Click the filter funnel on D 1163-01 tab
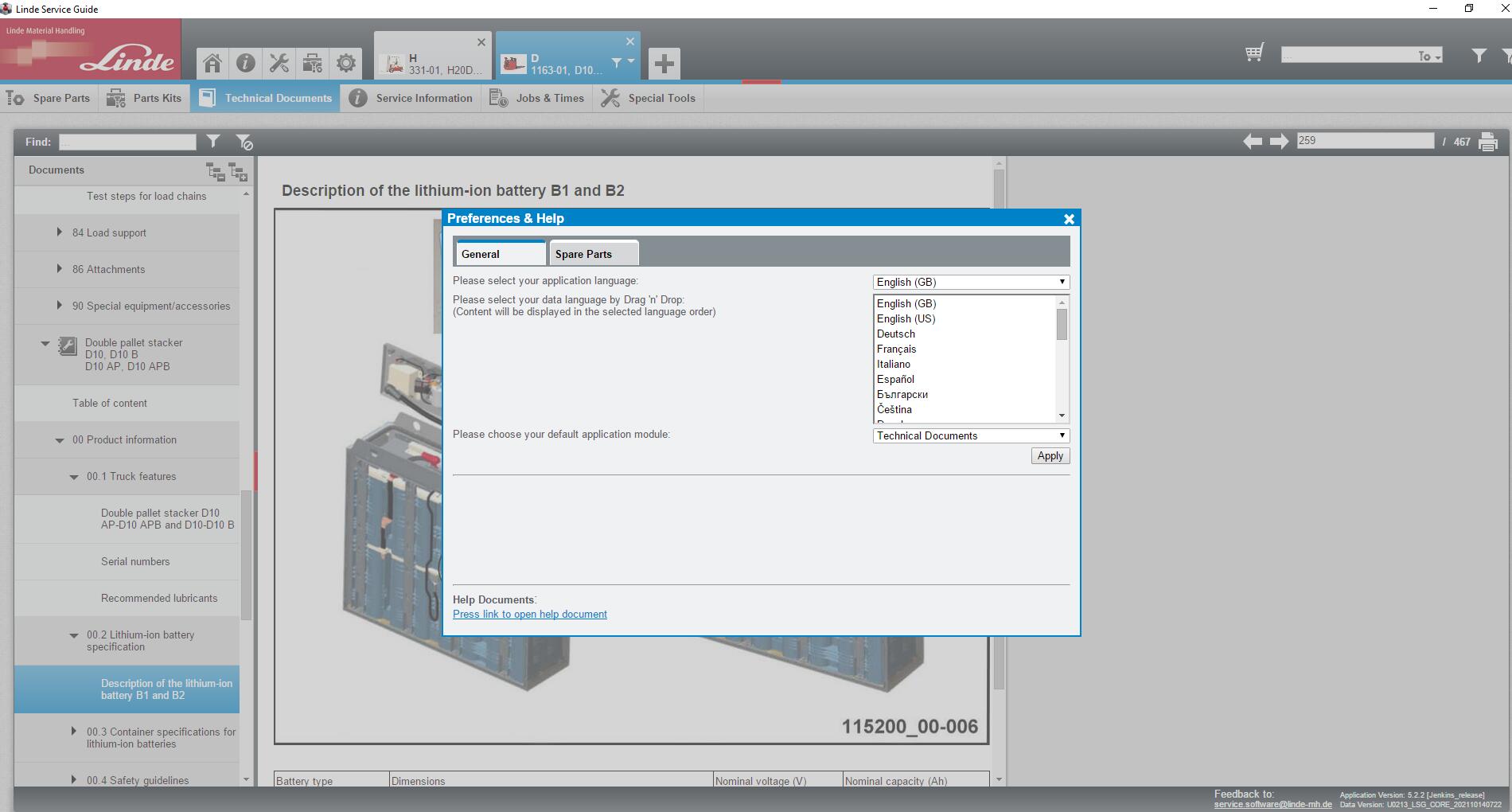This screenshot has height=812, width=1512. click(616, 62)
